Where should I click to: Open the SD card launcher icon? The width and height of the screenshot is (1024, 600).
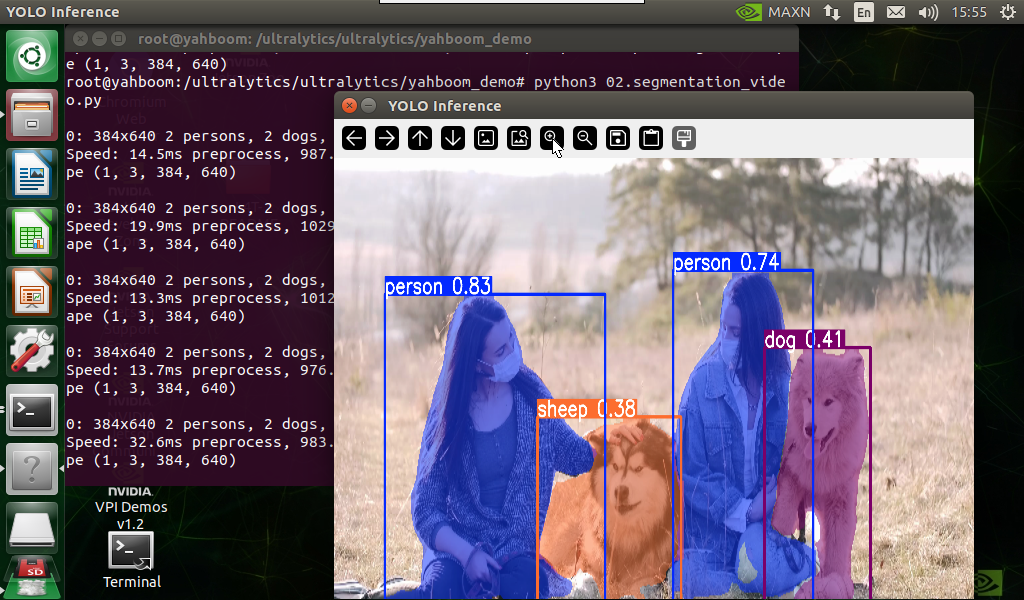(x=32, y=578)
